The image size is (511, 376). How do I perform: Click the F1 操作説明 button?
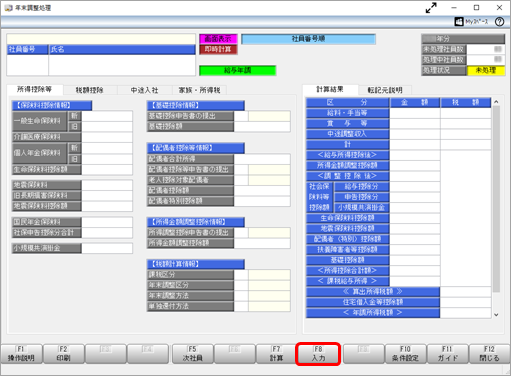21,354
